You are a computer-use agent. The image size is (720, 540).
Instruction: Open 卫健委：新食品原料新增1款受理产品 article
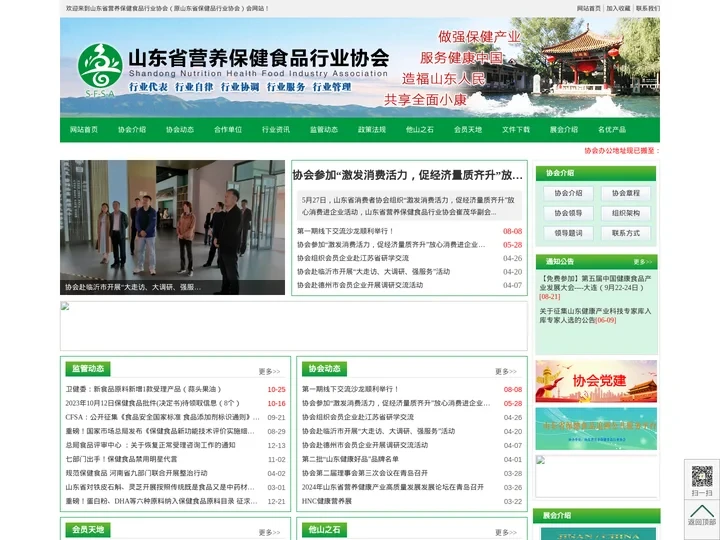click(143, 389)
